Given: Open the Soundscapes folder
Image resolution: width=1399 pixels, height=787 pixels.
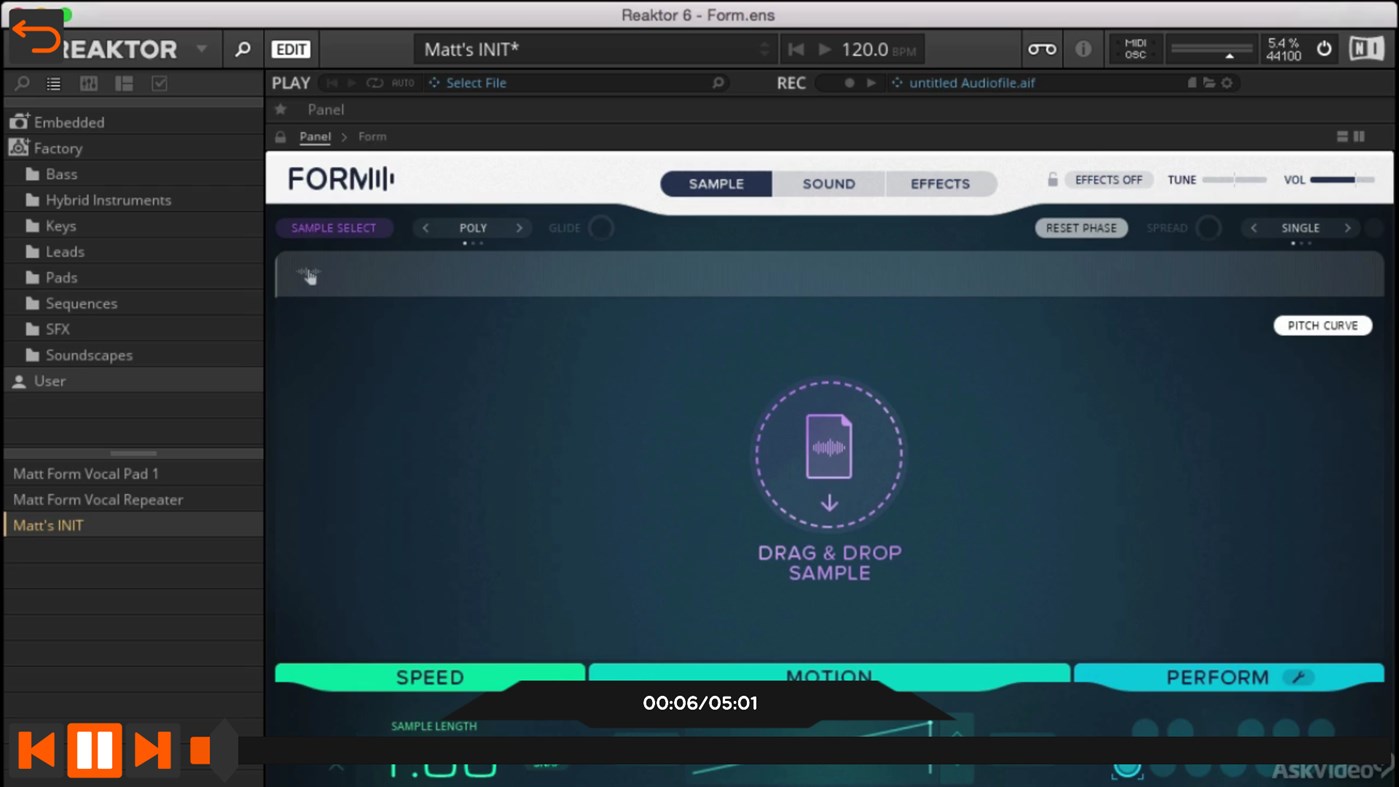Looking at the screenshot, I should point(133,355).
